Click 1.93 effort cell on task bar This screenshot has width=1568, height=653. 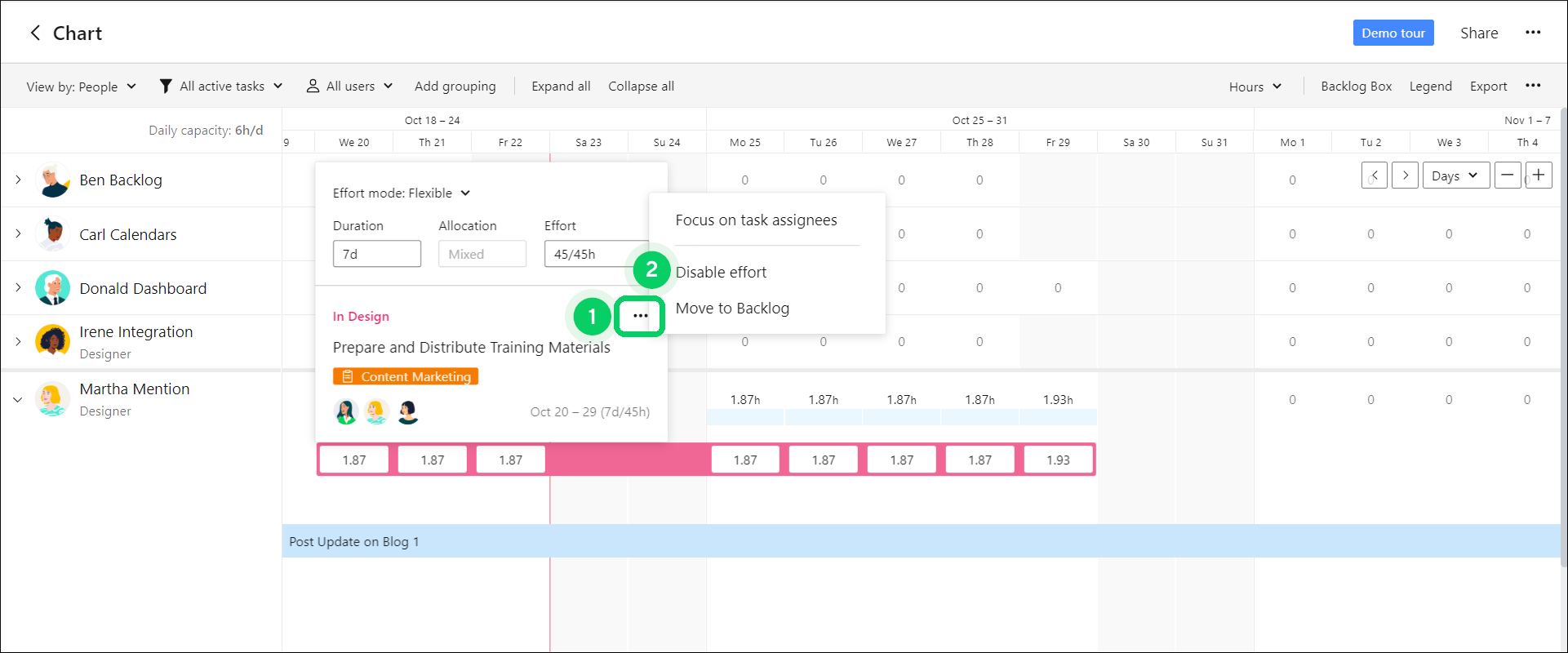(1058, 460)
